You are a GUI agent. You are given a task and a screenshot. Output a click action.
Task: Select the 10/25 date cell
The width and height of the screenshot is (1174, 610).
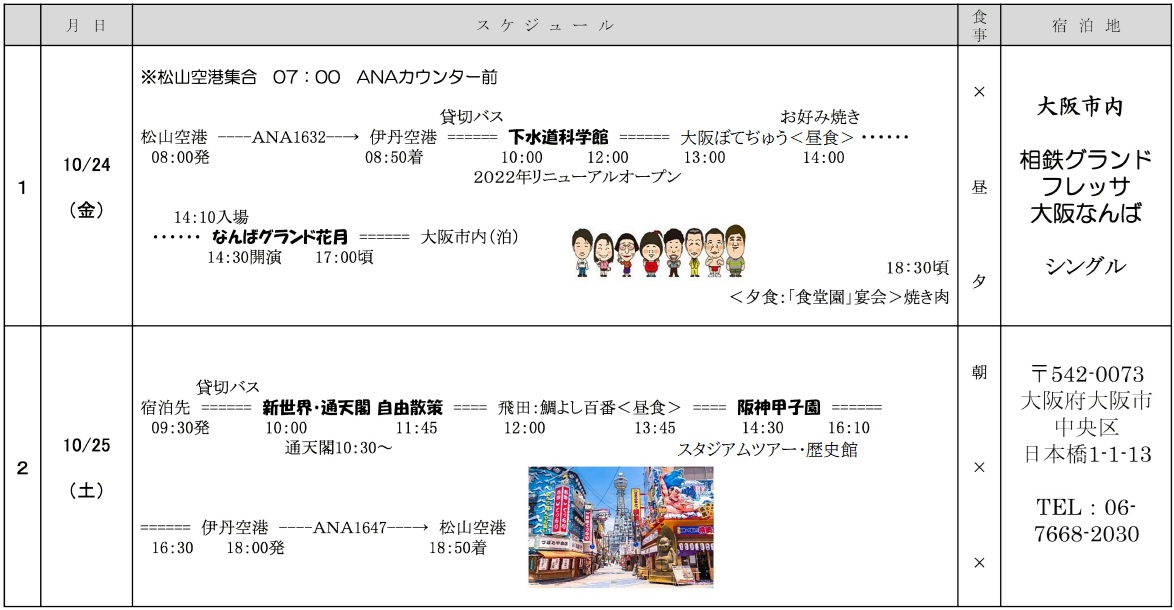[86, 446]
